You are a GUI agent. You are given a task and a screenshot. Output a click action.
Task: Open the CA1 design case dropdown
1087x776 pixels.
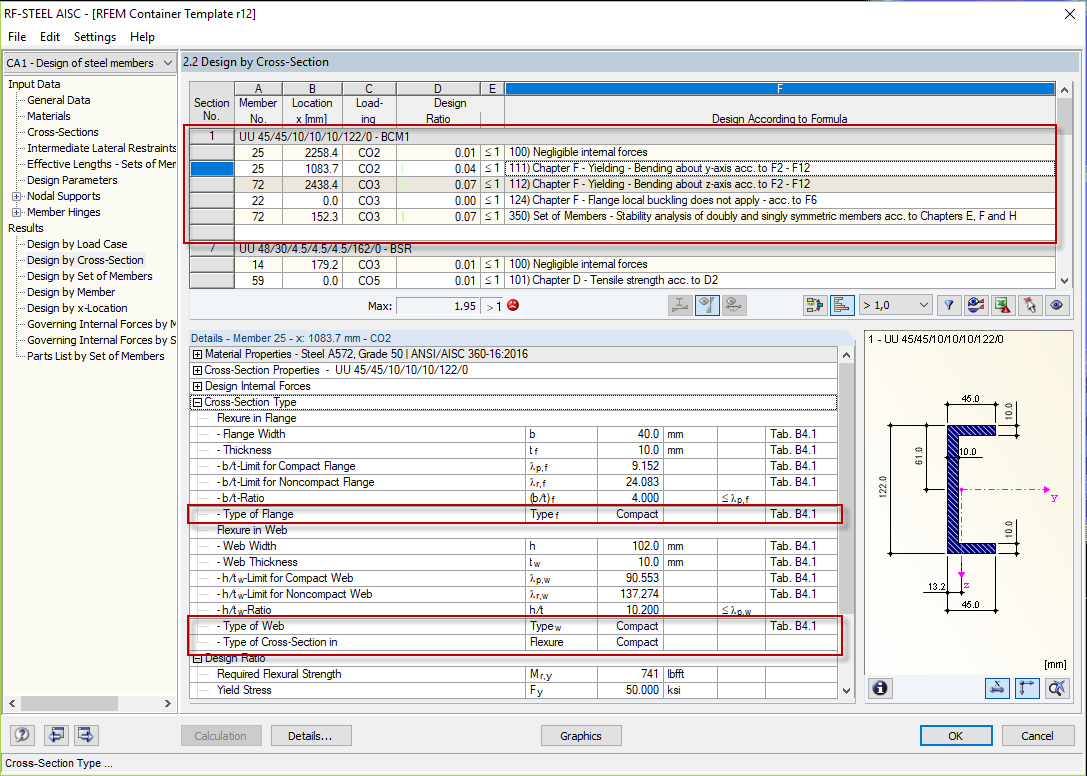tap(88, 62)
